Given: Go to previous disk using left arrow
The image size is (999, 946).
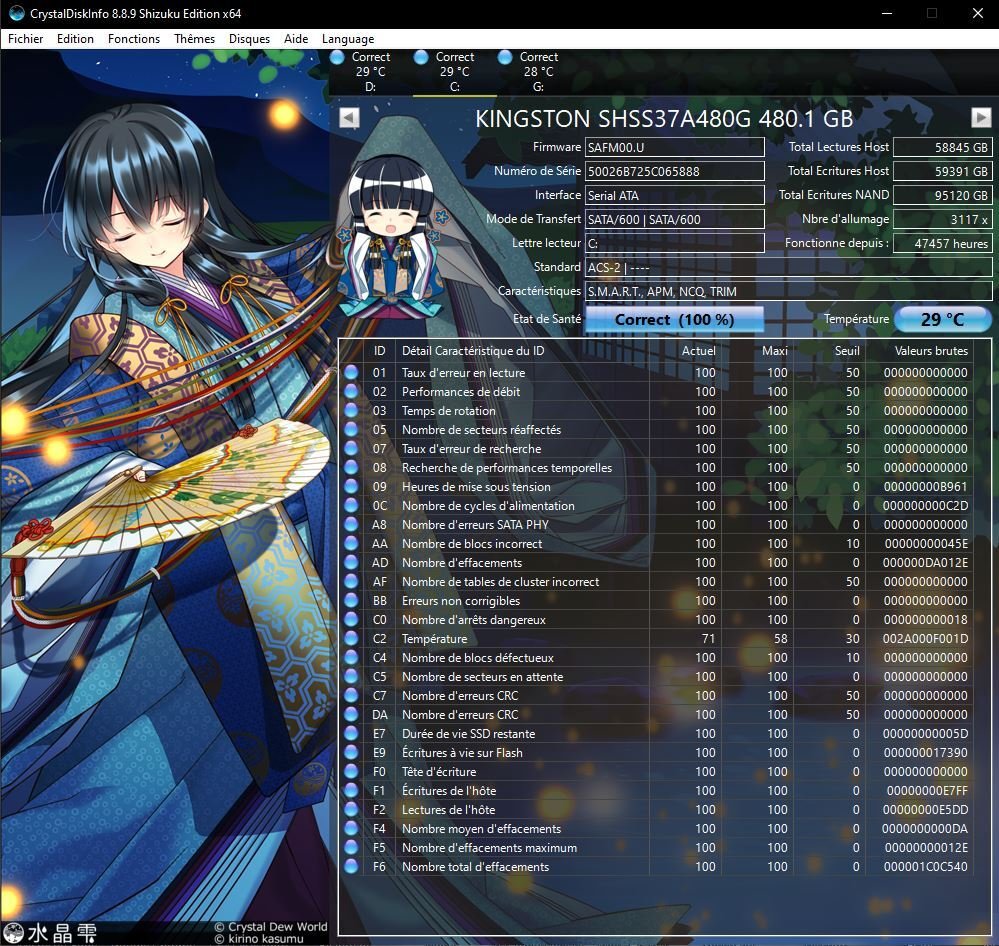Looking at the screenshot, I should point(349,118).
